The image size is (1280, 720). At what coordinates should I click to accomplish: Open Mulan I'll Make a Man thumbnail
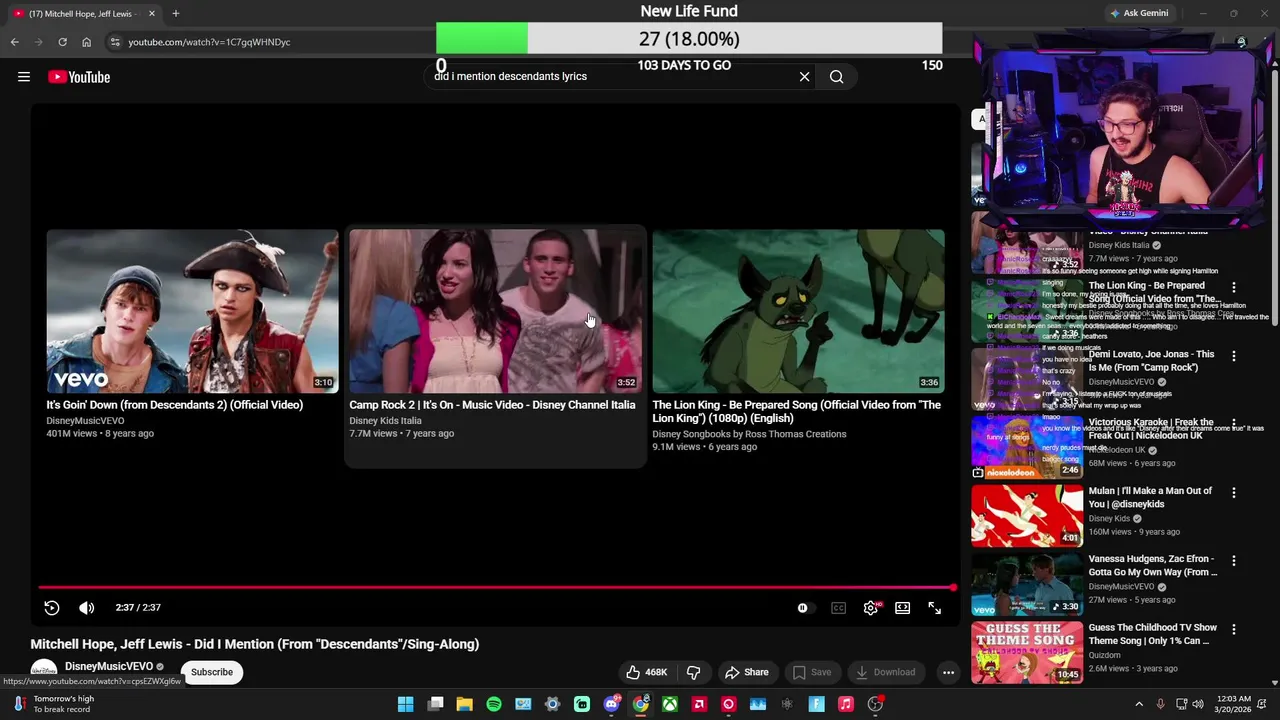click(x=1027, y=516)
